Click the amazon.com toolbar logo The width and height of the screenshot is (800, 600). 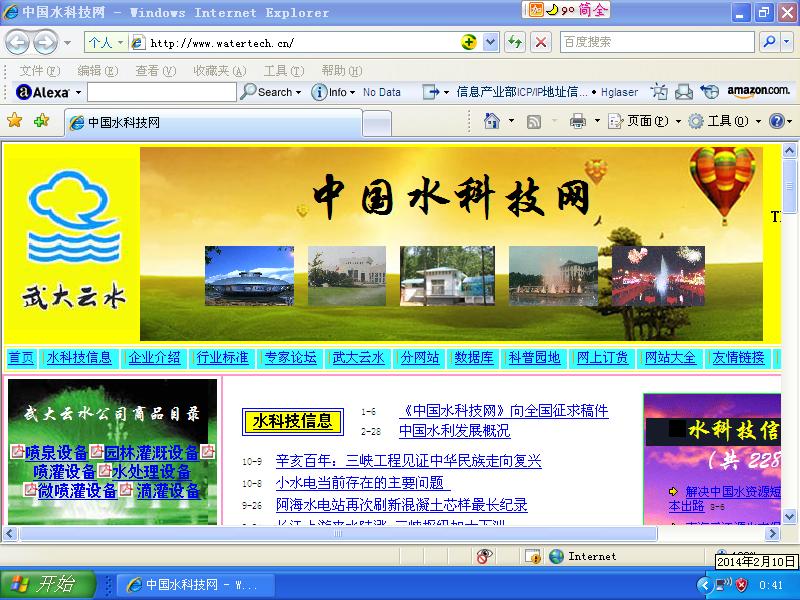coord(758,91)
